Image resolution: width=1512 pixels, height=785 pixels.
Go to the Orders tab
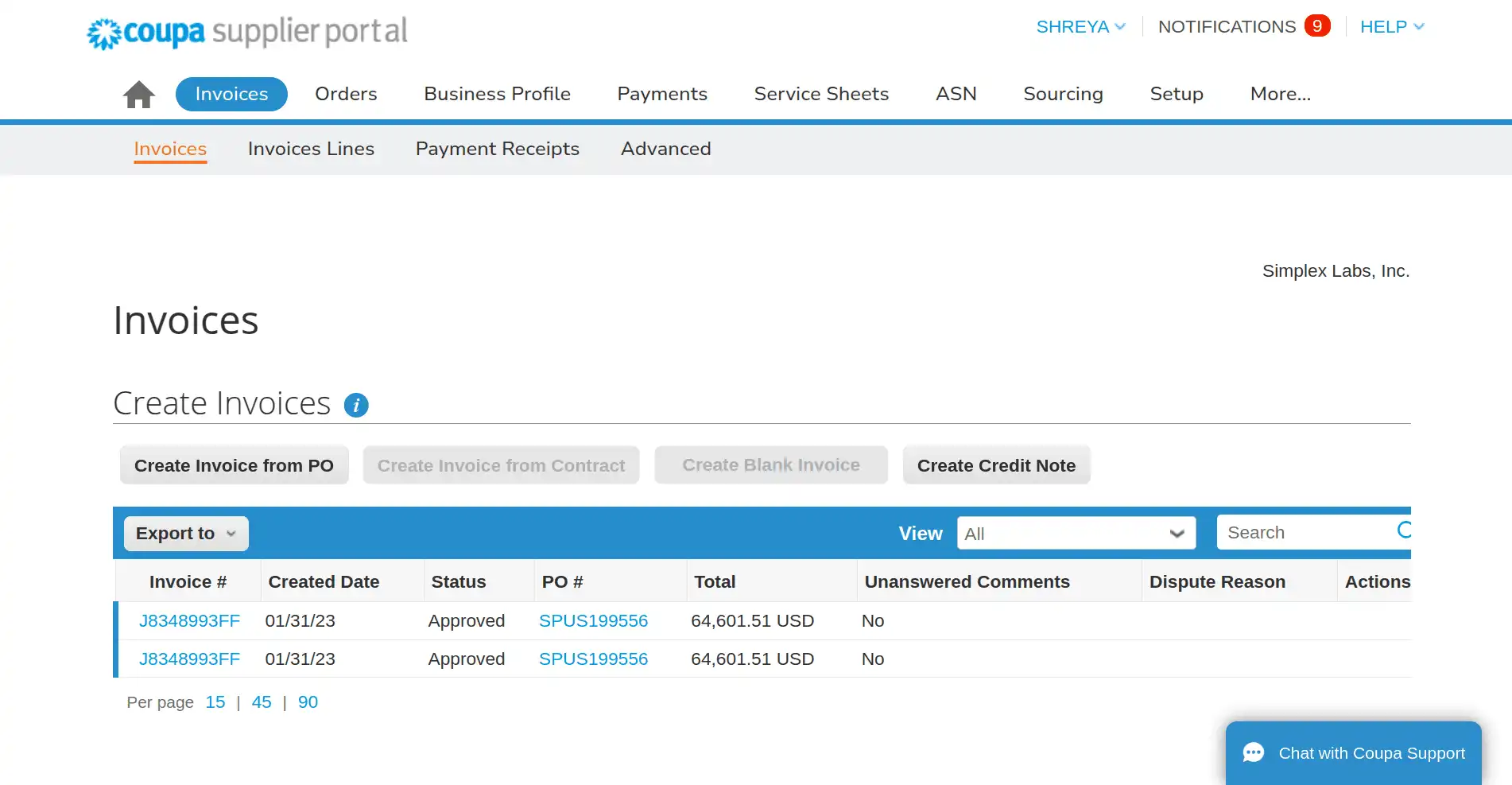coord(346,94)
